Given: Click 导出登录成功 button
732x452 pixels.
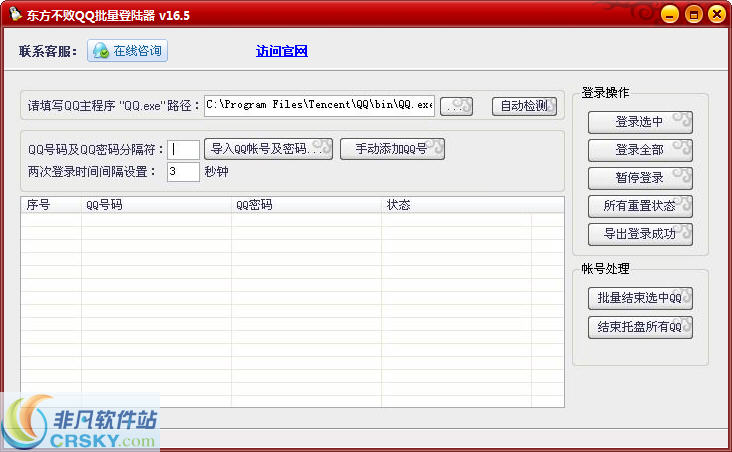Looking at the screenshot, I should [640, 234].
